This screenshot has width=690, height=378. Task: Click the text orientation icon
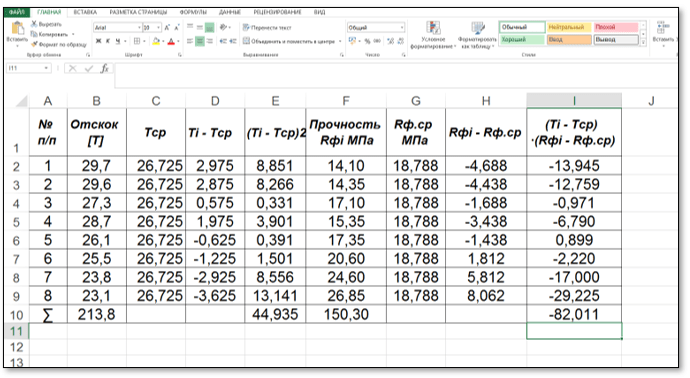pyautogui.click(x=224, y=27)
